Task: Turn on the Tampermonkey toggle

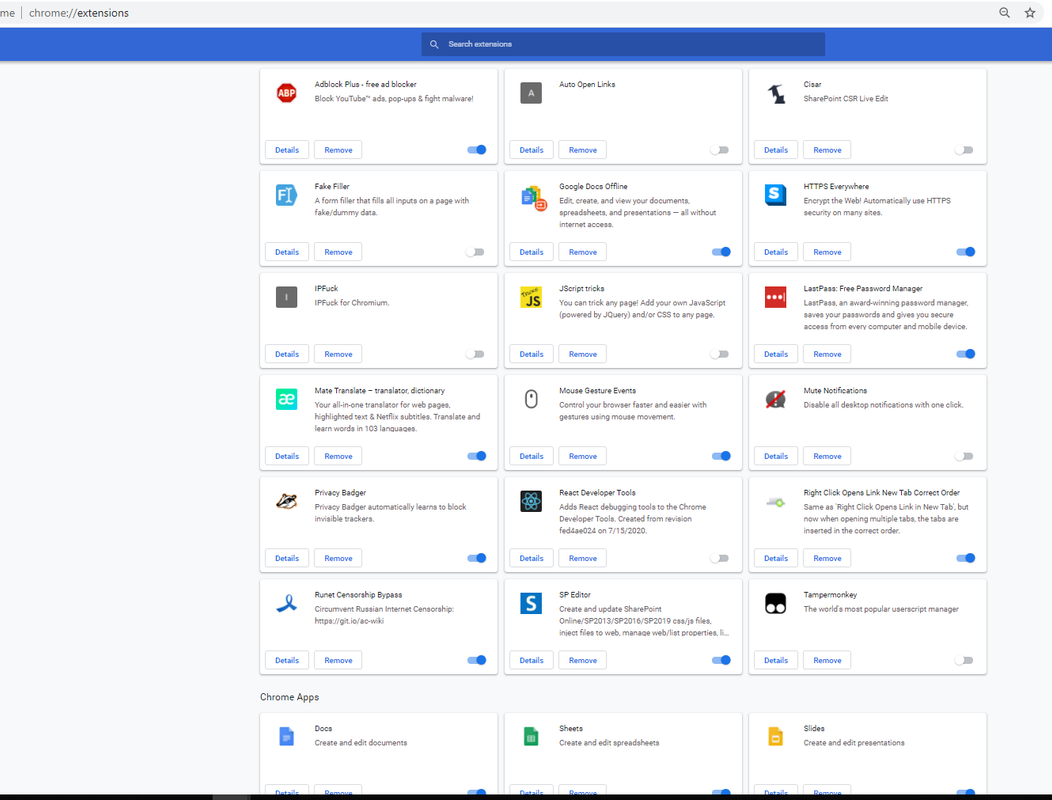Action: tap(964, 660)
